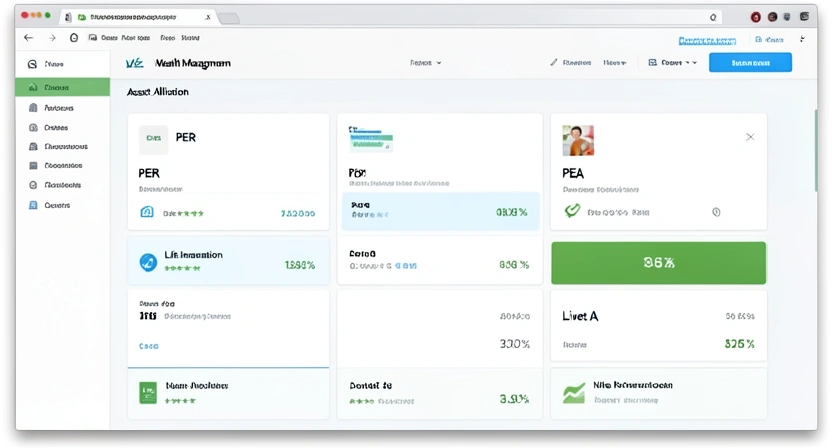Expand the center header dropdown

click(x=426, y=63)
